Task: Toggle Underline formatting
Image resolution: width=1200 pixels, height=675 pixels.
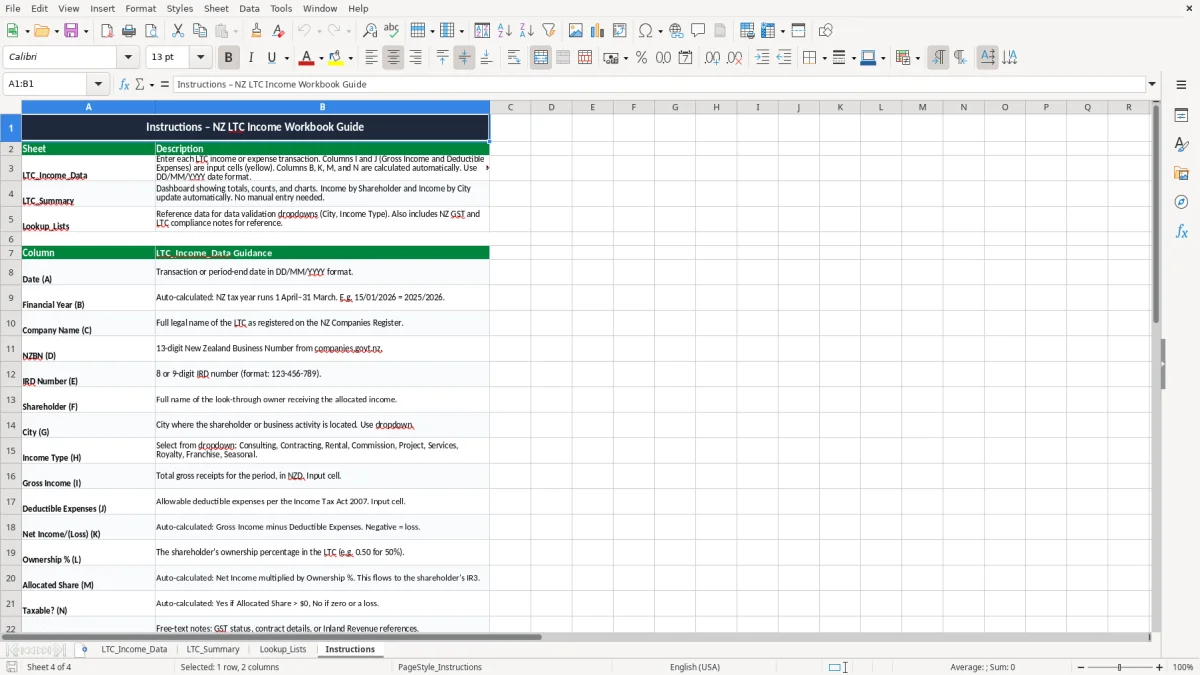Action: [271, 58]
